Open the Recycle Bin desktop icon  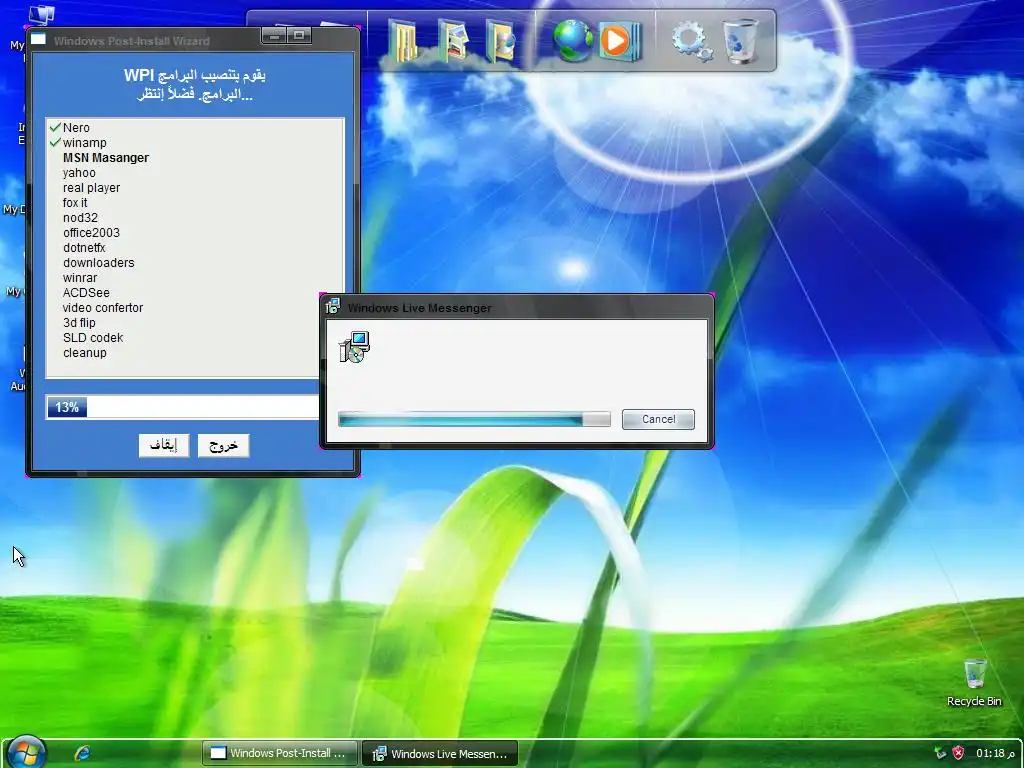[x=974, y=683]
